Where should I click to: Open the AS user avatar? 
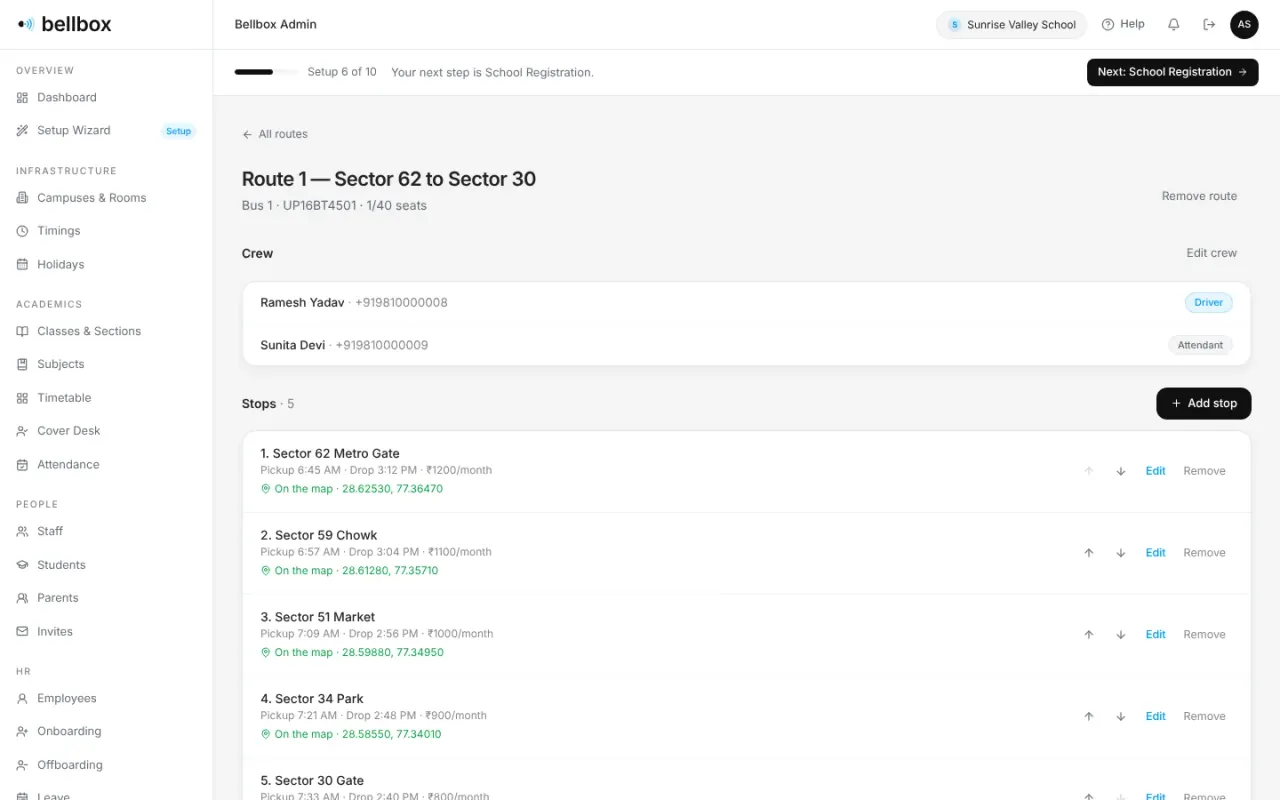coord(1244,25)
